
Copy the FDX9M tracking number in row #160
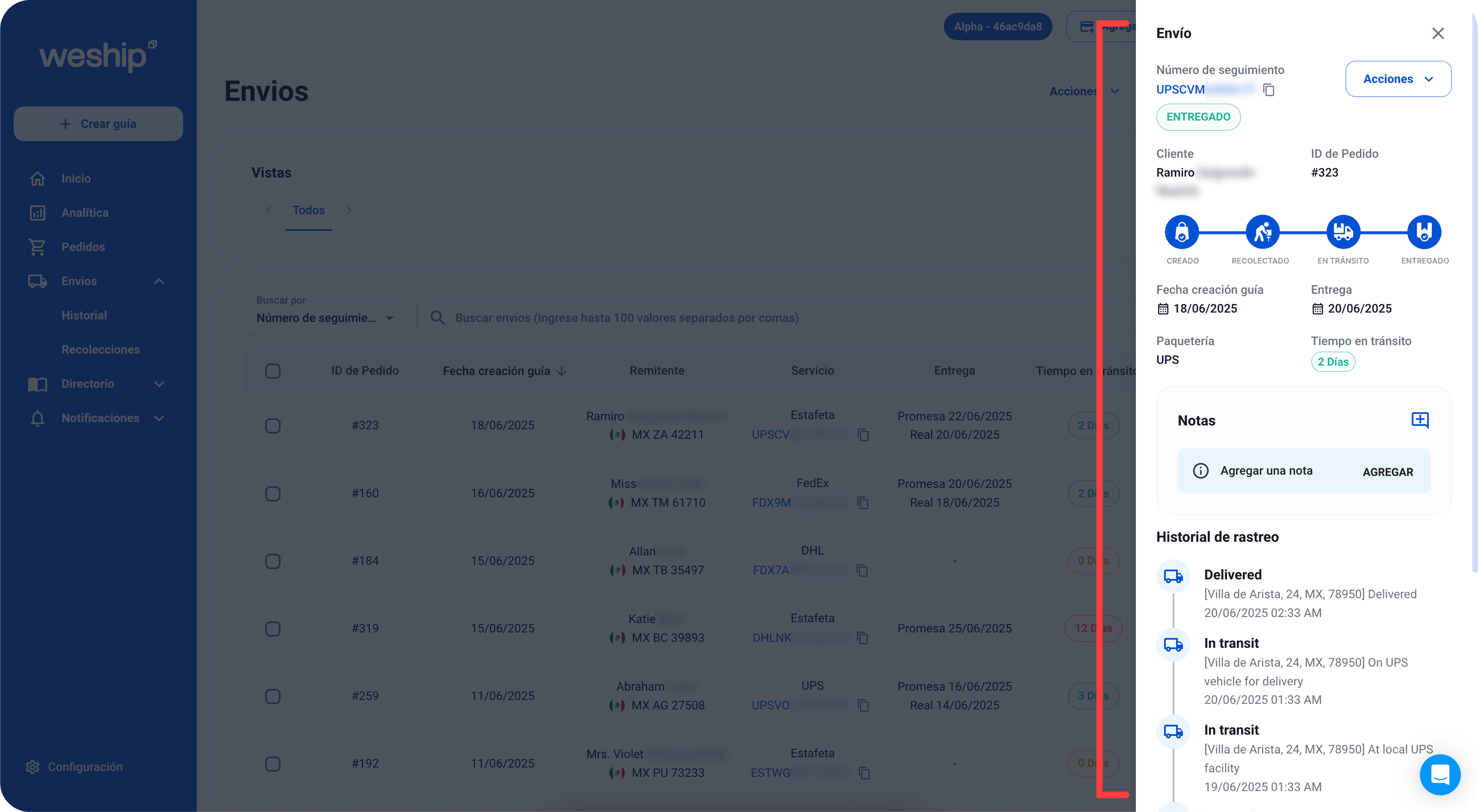click(862, 503)
